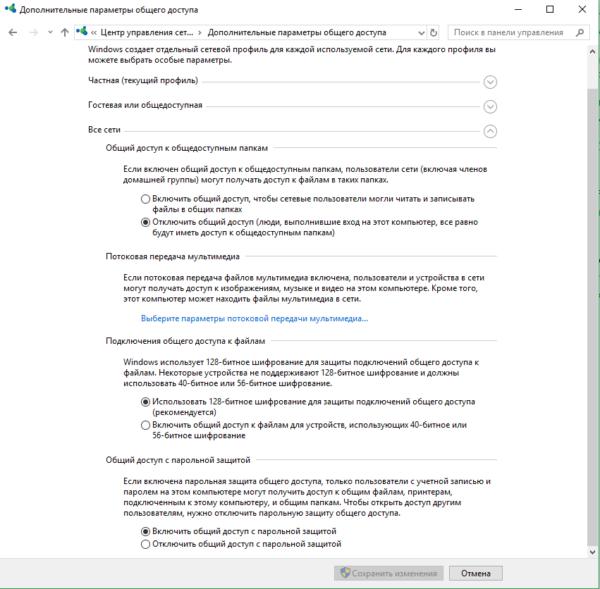Click scrollbar up arrow
600x589 pixels.
click(x=593, y=51)
